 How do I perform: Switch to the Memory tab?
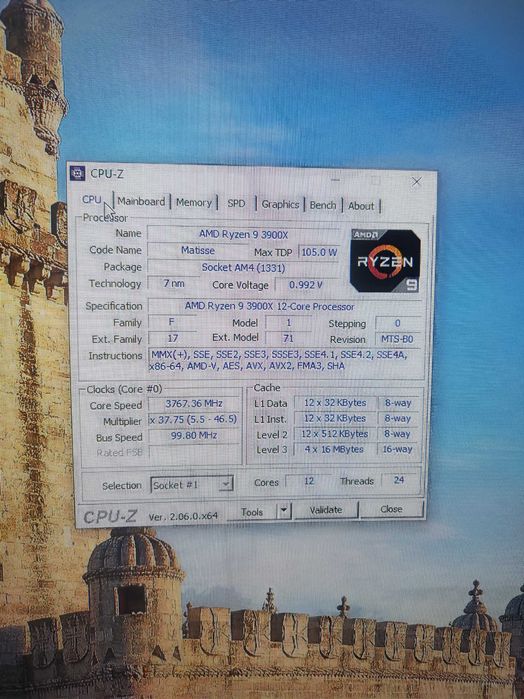coord(194,202)
